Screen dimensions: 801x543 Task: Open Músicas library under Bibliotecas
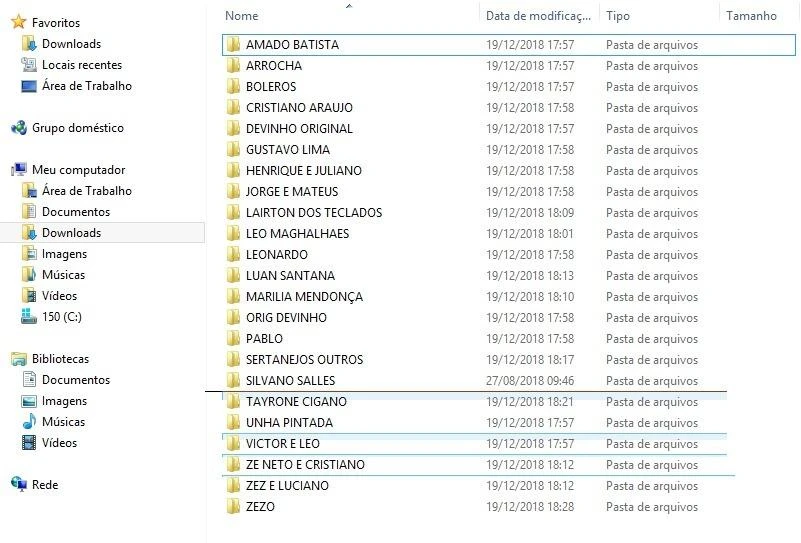click(53, 421)
